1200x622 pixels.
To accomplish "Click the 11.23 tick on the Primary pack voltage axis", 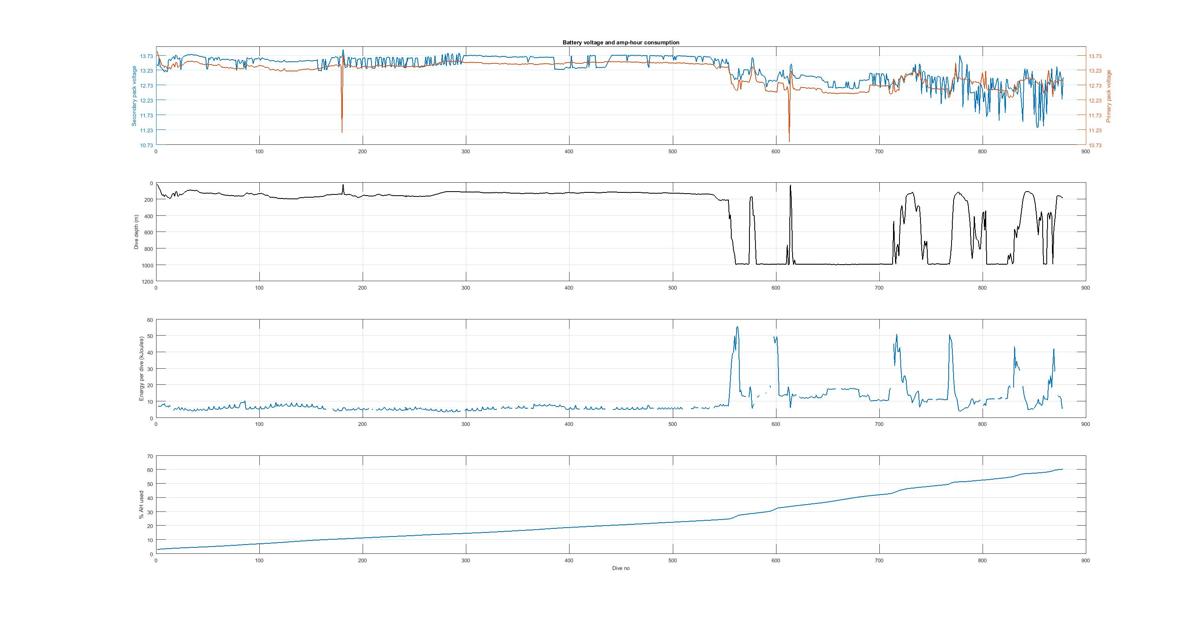I will 1095,130.
